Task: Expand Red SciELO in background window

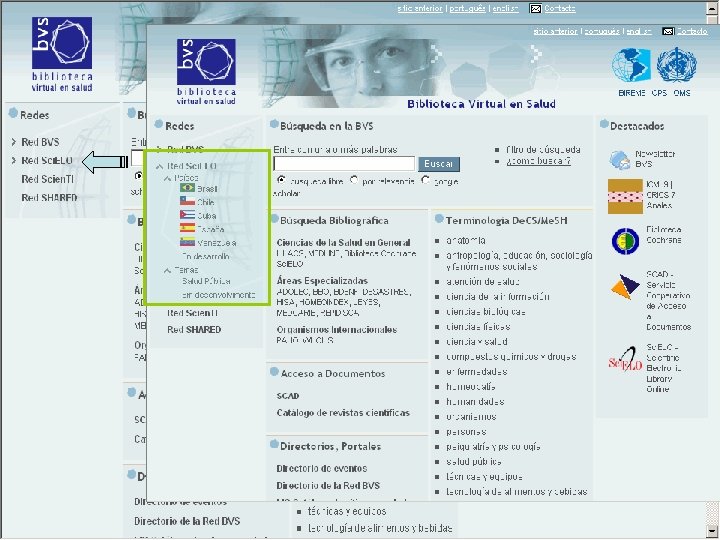Action: pos(14,160)
